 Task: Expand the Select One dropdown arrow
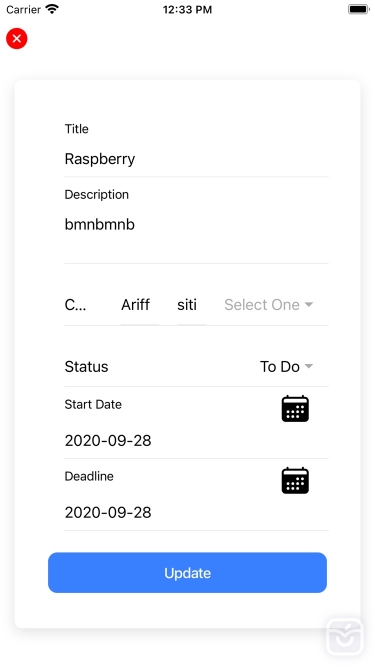coord(309,305)
